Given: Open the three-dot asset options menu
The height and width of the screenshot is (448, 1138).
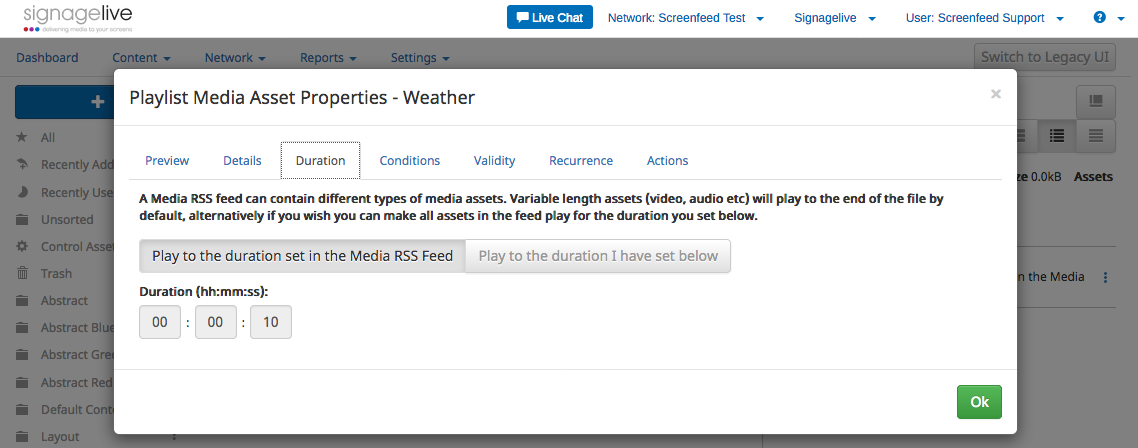Looking at the screenshot, I should (1105, 277).
